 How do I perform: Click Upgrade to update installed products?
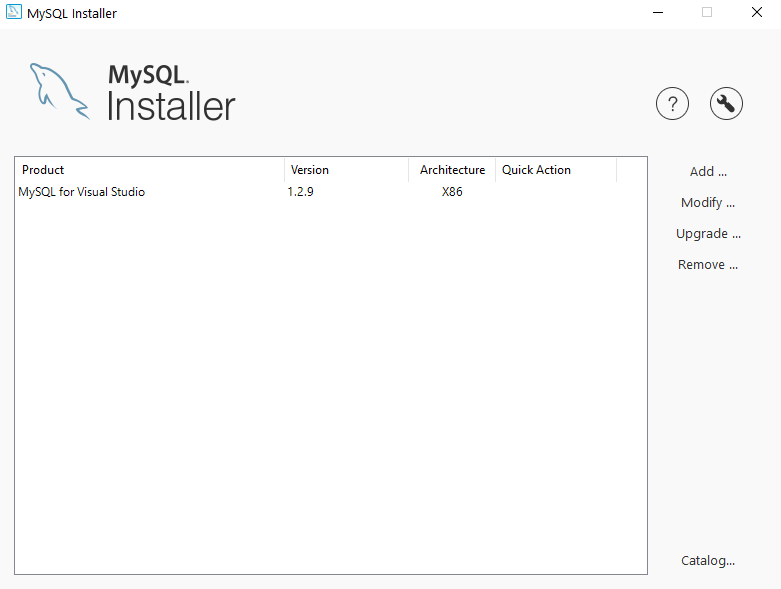click(708, 233)
